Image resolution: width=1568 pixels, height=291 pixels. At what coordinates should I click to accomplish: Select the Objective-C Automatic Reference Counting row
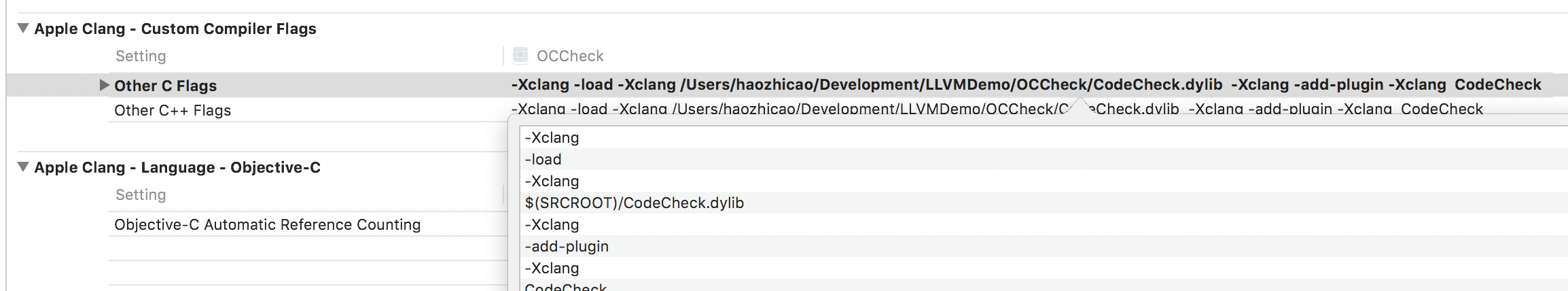(x=267, y=224)
